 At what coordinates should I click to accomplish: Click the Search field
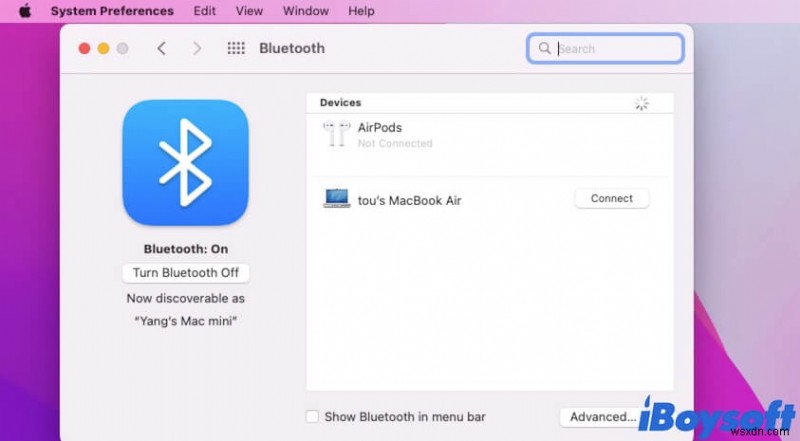tap(605, 48)
